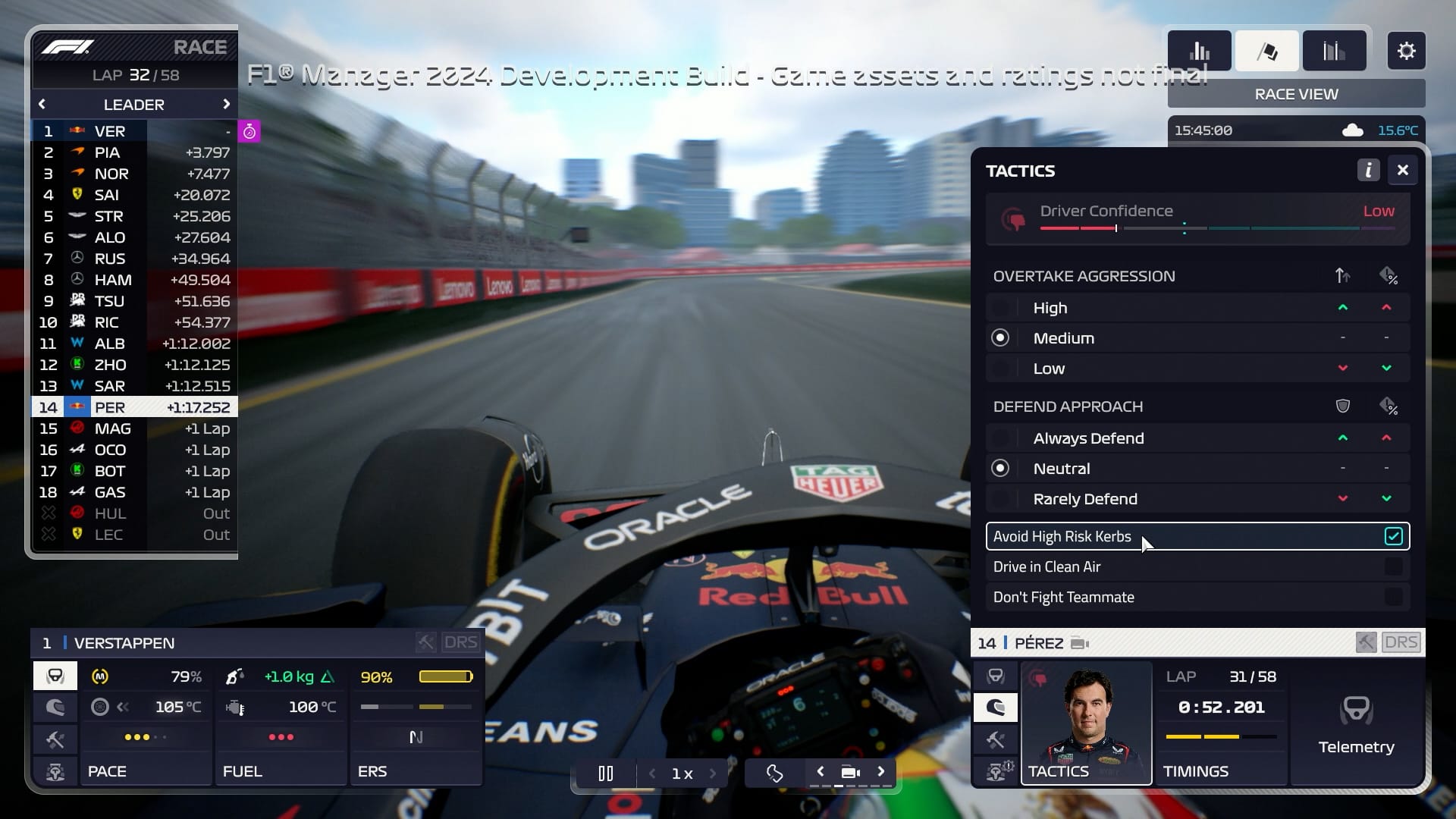Enable Drive in Clean Air
Screen dimensions: 1456x819
[x=1393, y=566]
